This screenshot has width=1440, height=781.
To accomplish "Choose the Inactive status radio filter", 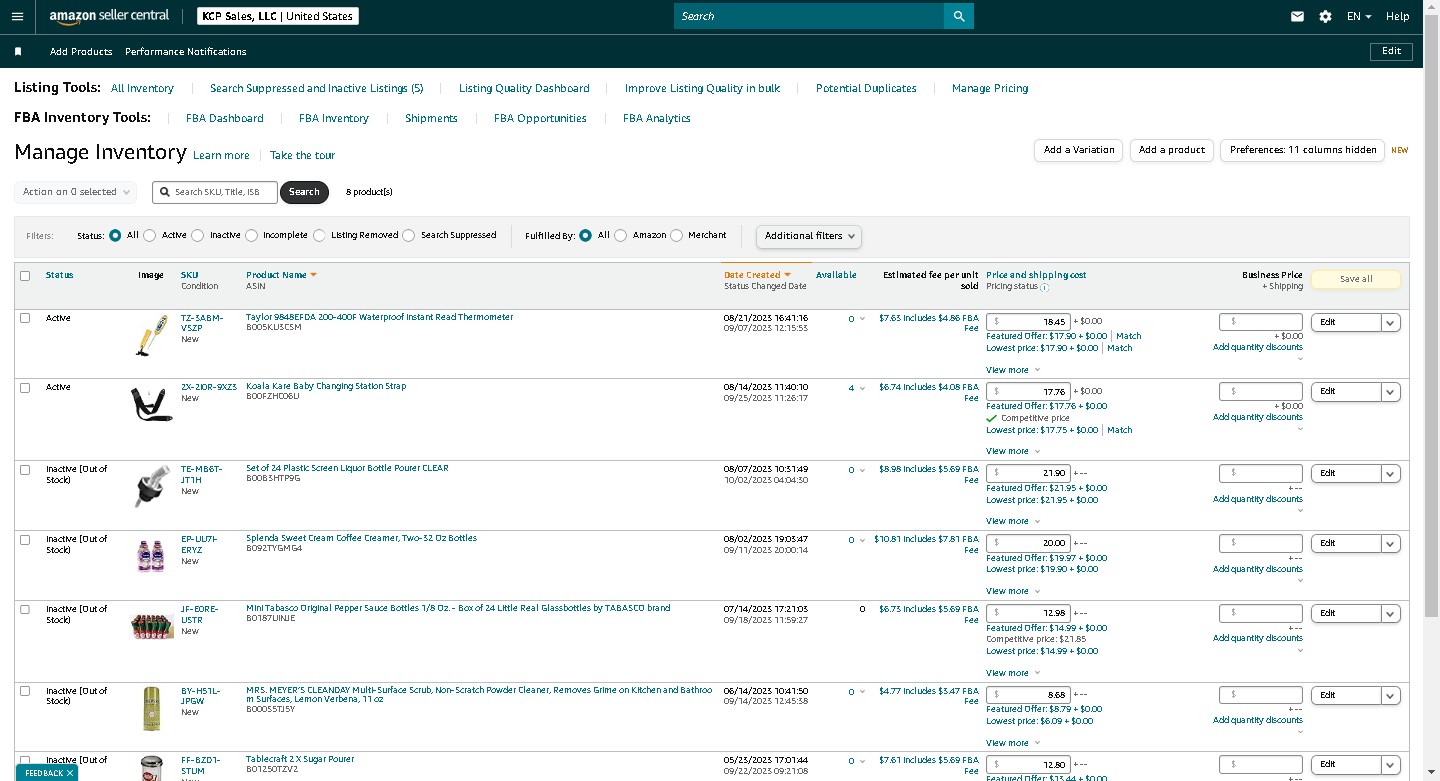I will [x=197, y=236].
